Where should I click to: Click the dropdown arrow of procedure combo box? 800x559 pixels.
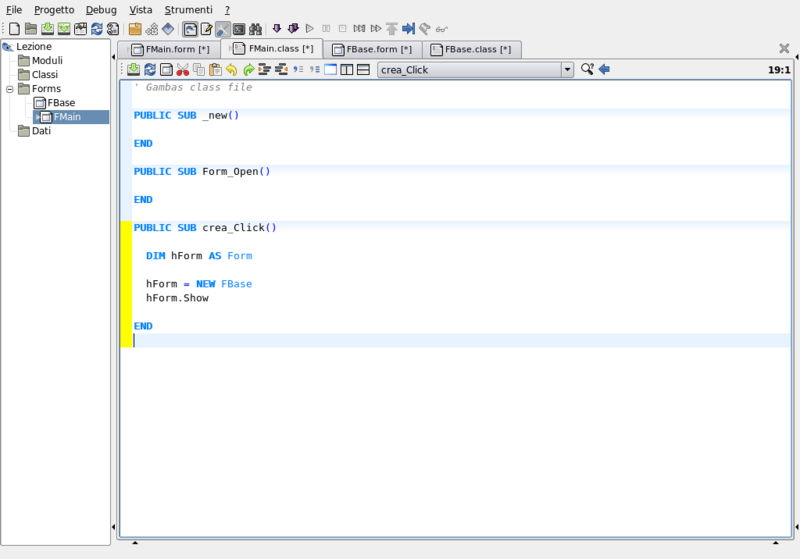(567, 70)
